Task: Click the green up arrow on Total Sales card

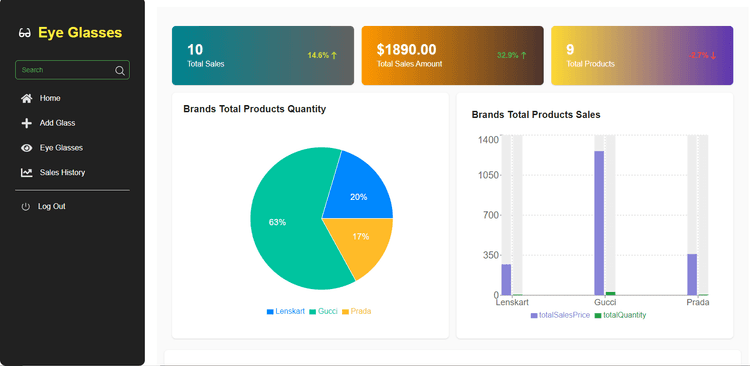Action: point(334,55)
